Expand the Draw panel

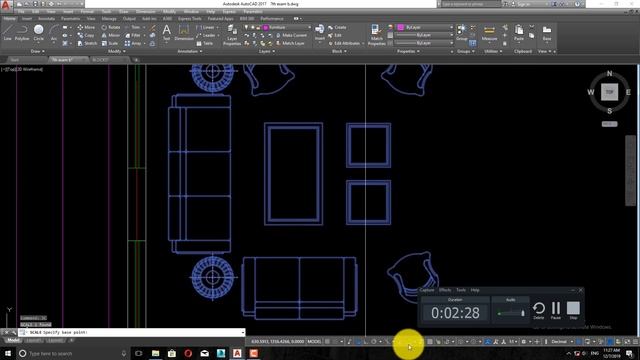tap(38, 51)
